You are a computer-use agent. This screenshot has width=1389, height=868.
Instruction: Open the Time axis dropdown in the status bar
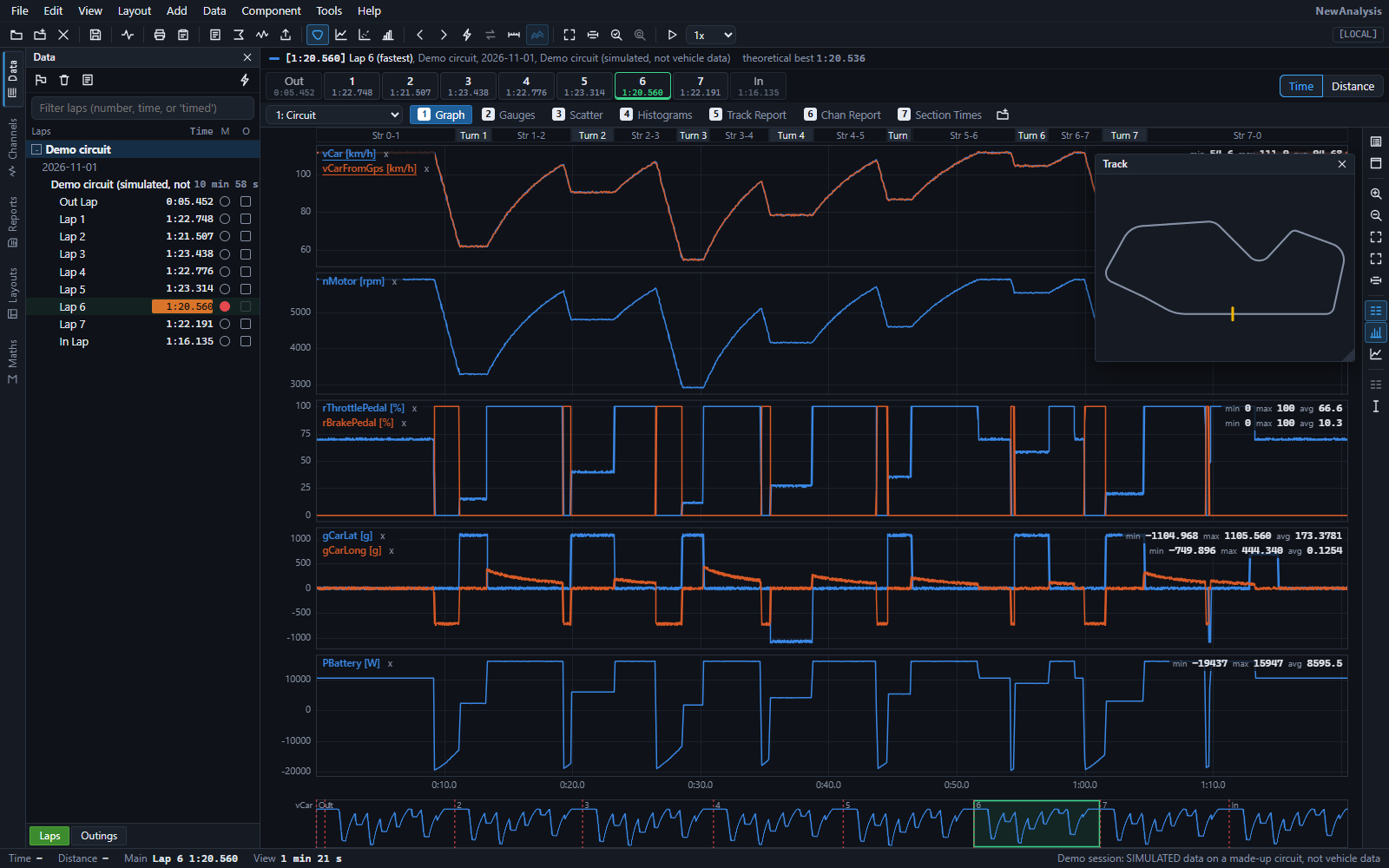click(26, 858)
